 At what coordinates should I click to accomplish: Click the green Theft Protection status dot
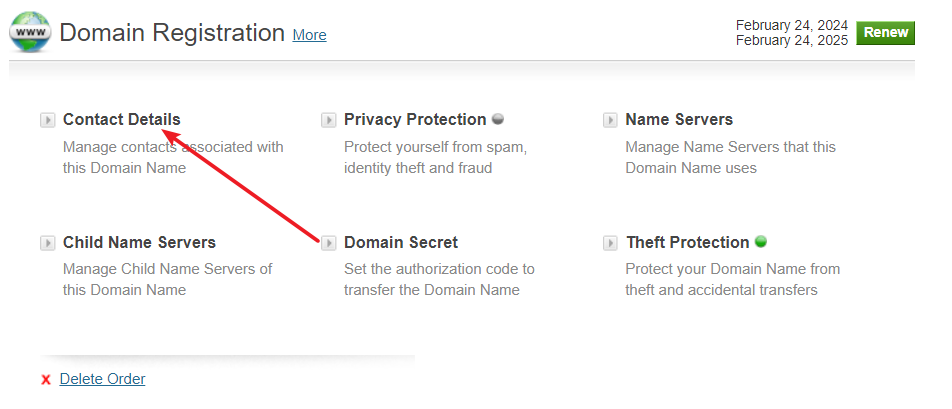click(761, 242)
